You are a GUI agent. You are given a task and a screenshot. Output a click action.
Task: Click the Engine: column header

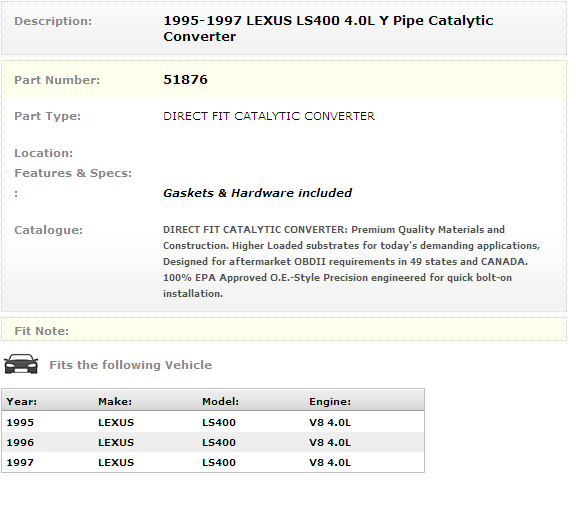point(330,402)
